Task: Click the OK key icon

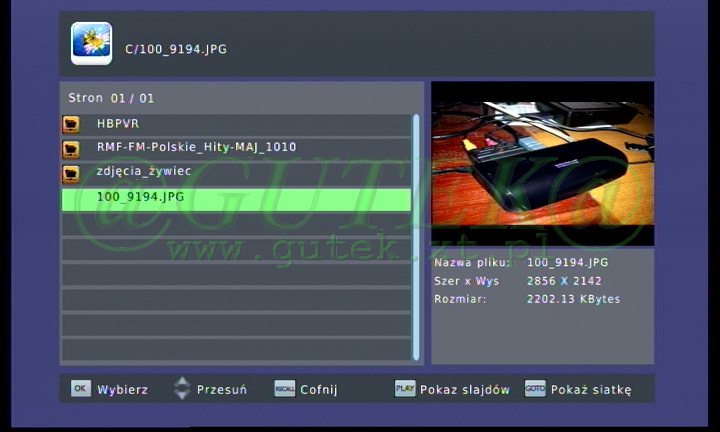Action: [81, 388]
